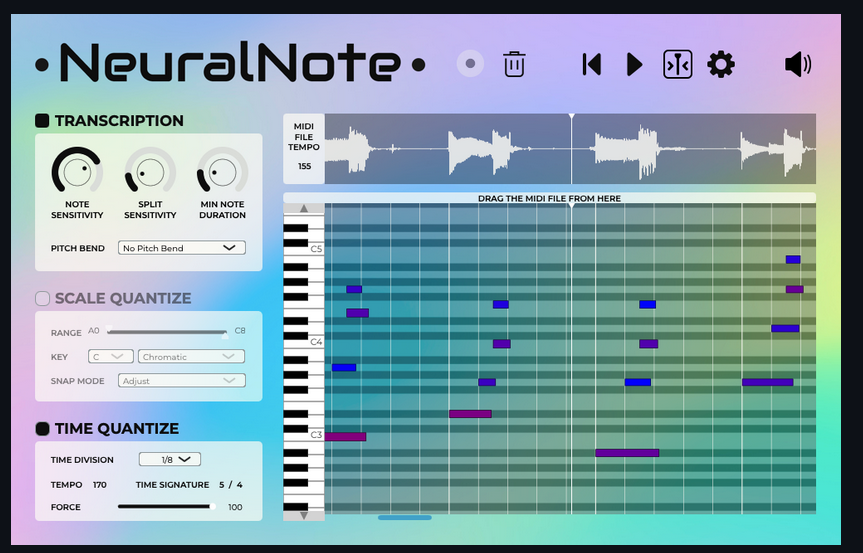Screen dimensions: 863x553
Task: Click the Tempo value 170
Action: 100,485
